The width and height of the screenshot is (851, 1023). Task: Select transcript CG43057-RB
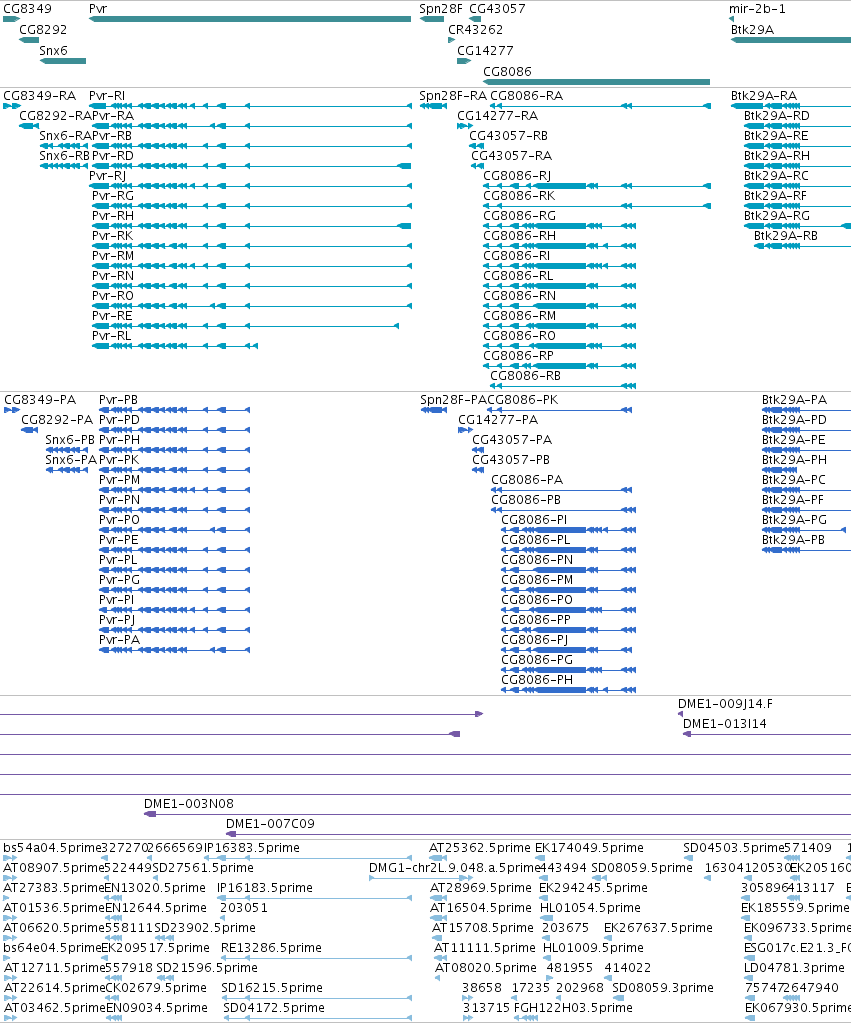[509, 136]
